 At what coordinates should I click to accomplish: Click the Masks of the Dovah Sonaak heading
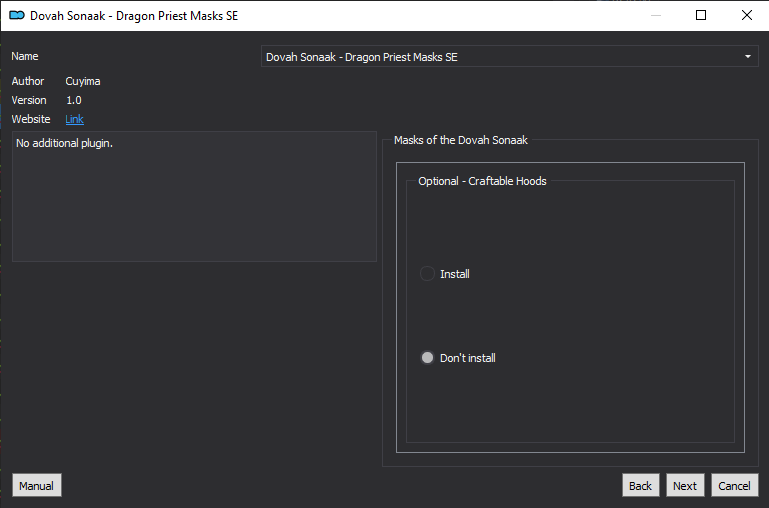461,140
